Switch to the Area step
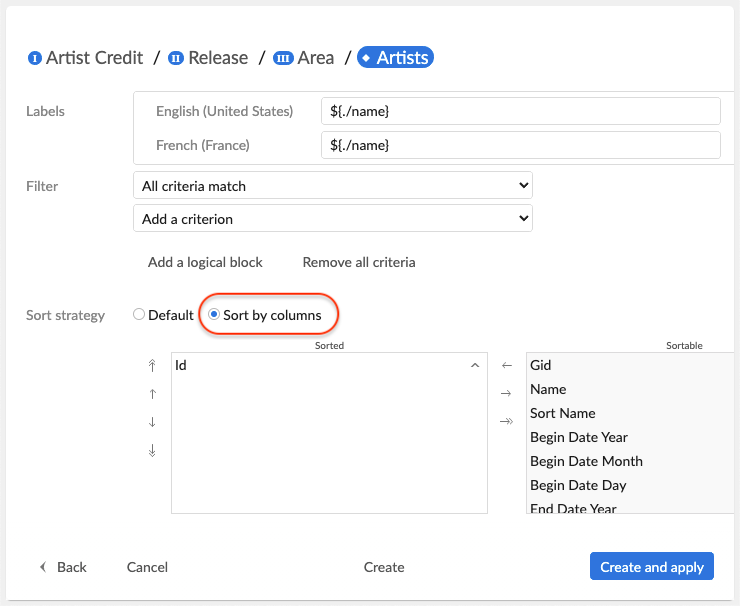Viewport: 740px width, 606px height. pyautogui.click(x=304, y=58)
